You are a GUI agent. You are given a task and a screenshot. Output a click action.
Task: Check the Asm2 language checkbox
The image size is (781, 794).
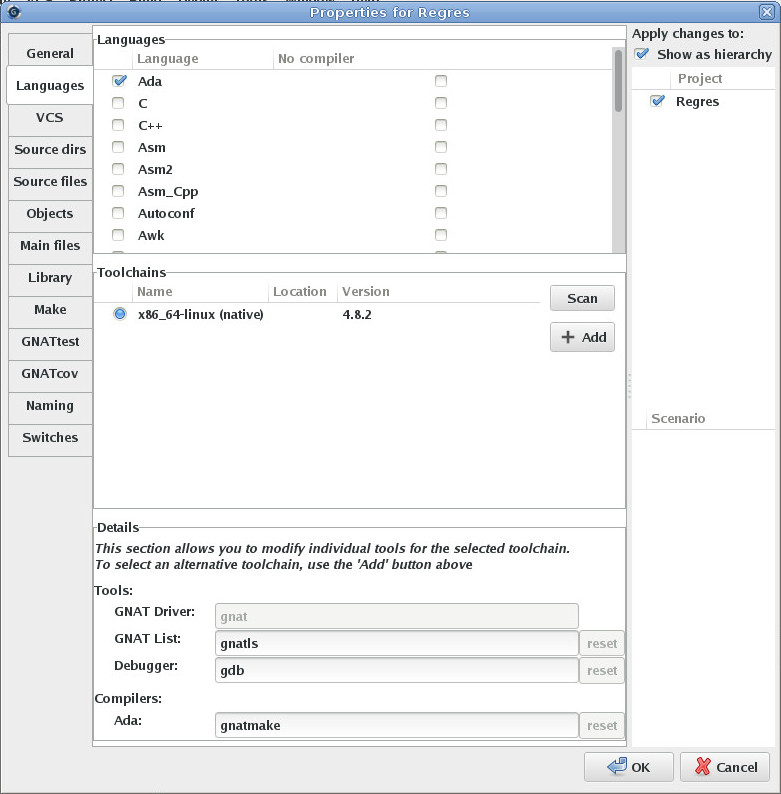[x=118, y=169]
